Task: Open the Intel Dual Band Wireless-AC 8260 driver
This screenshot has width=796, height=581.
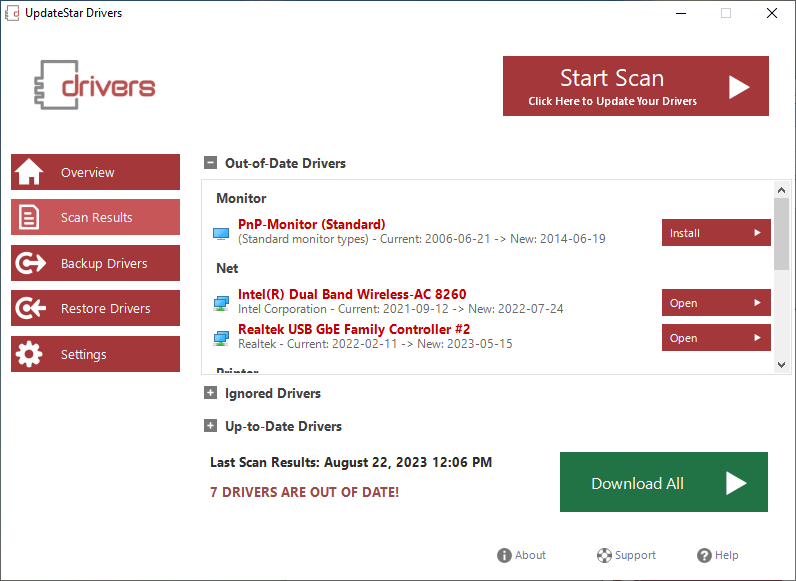Action: point(715,303)
